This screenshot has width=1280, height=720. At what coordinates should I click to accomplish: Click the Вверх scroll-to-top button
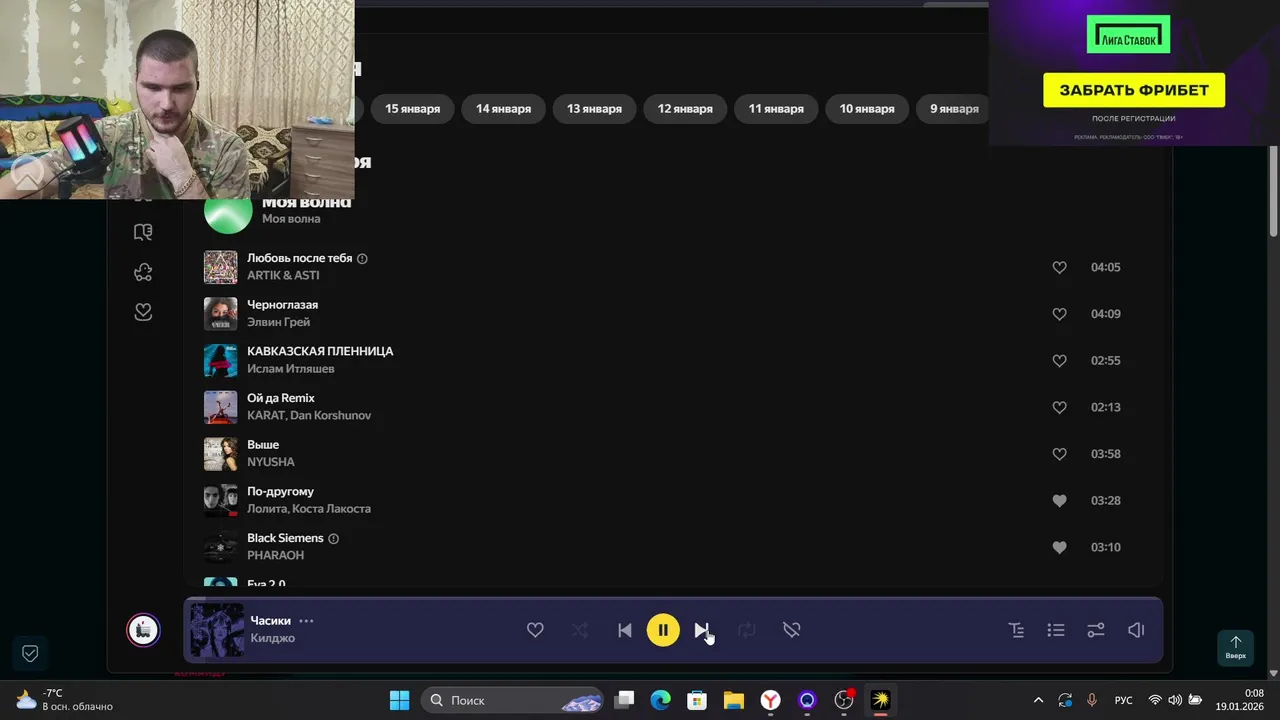point(1236,647)
